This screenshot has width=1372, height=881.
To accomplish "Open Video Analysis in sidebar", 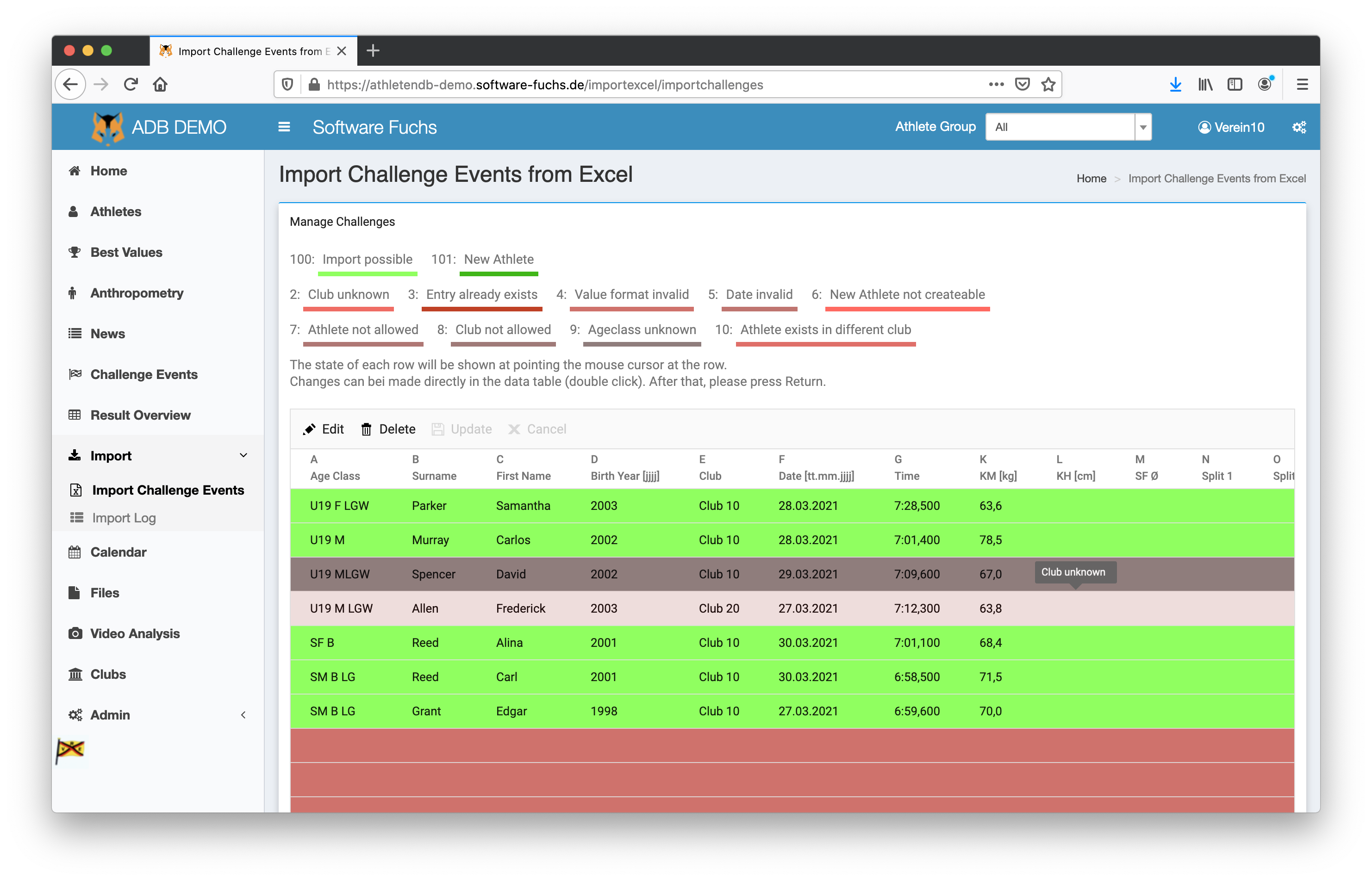I will pos(135,633).
